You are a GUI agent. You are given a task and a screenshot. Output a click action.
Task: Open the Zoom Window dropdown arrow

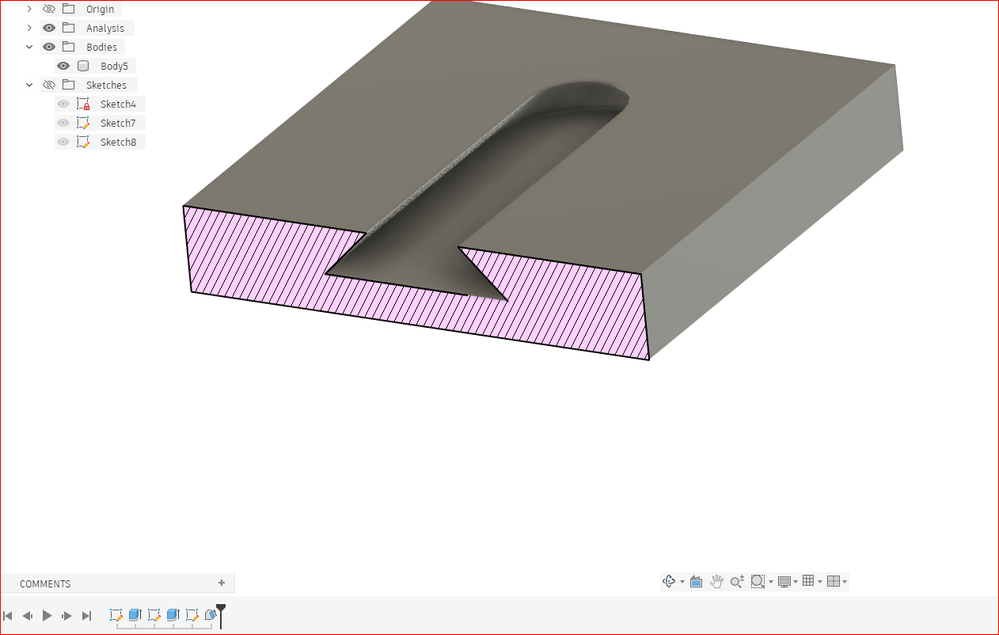[x=771, y=581]
